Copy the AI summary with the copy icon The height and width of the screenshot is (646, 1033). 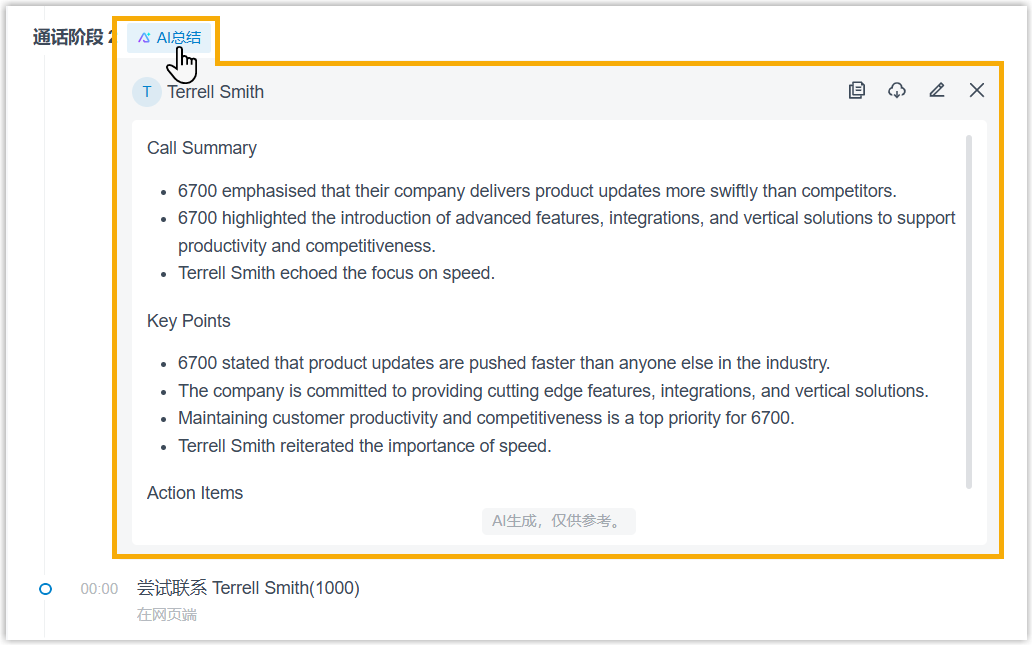coord(857,91)
